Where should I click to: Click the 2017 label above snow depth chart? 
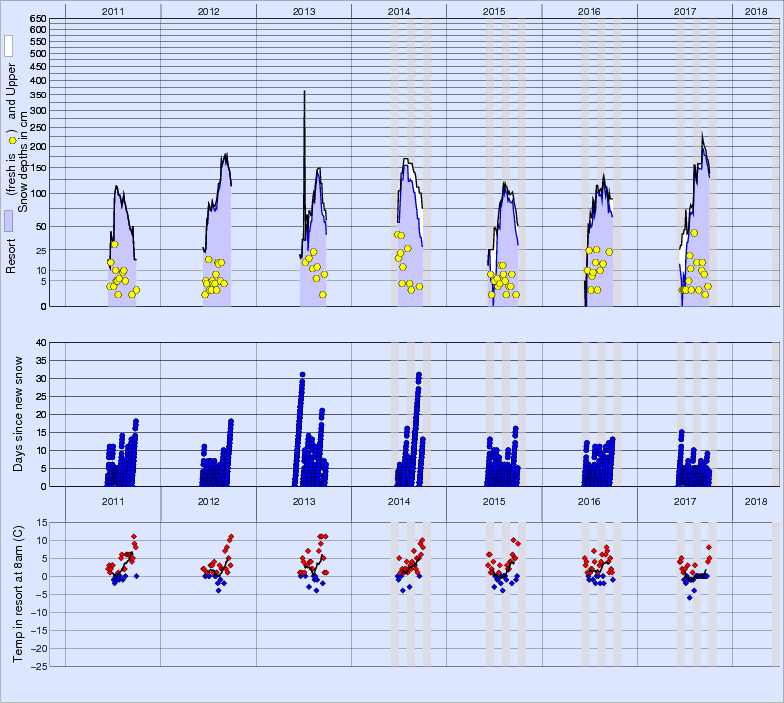point(685,12)
